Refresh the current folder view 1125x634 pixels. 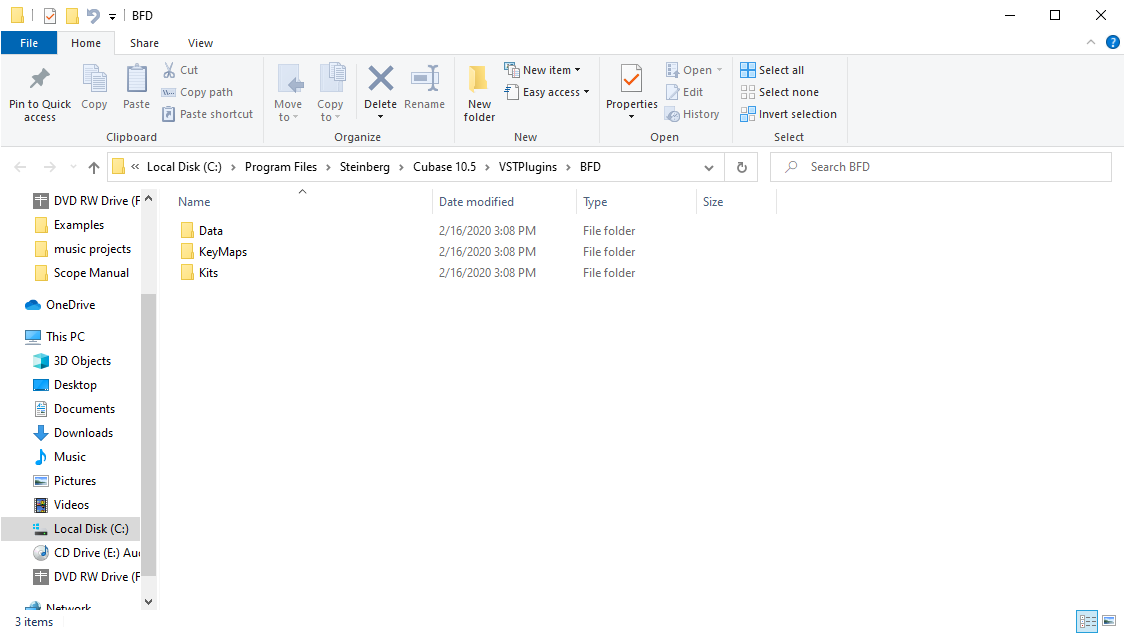[742, 167]
